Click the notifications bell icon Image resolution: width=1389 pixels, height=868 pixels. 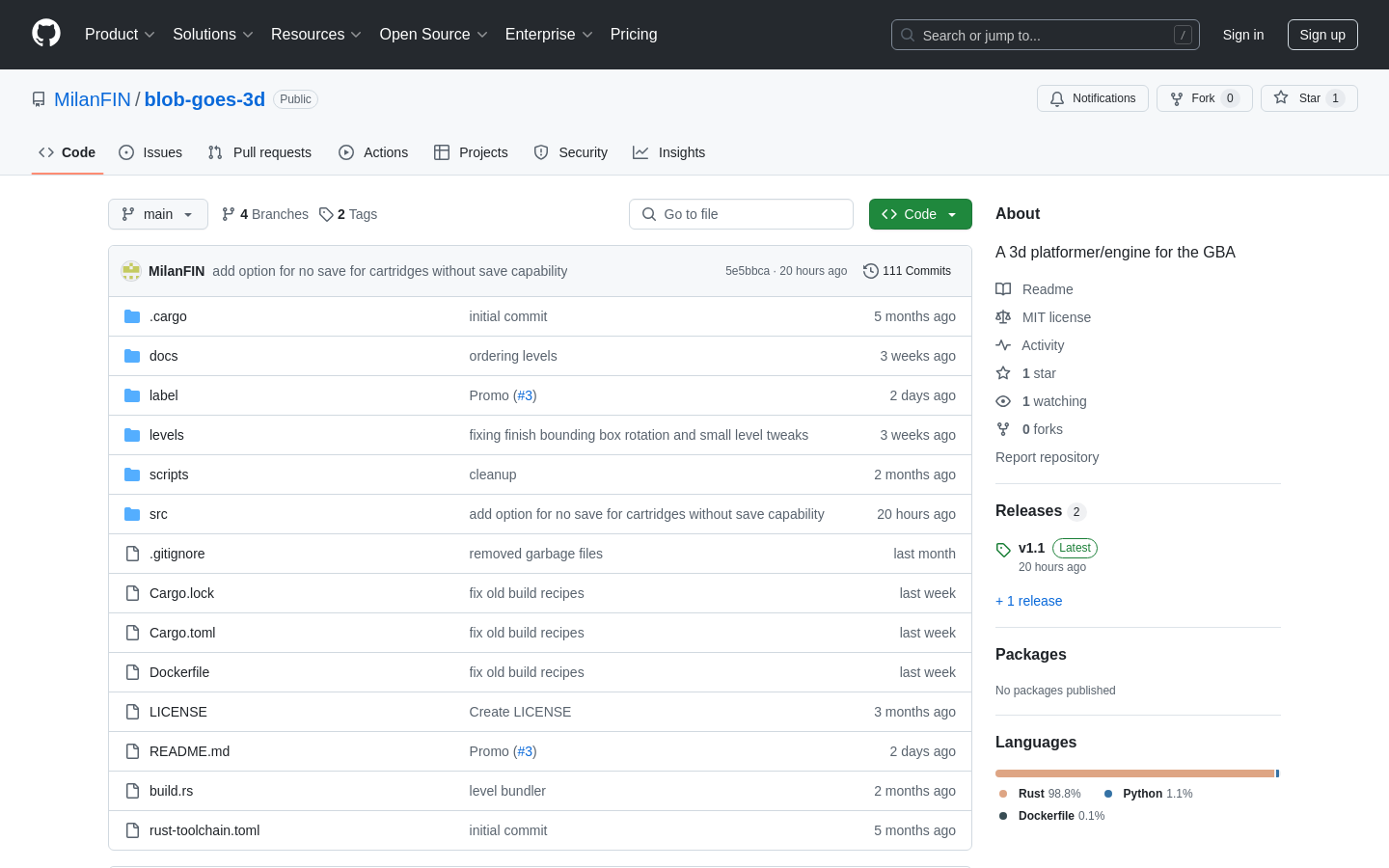pos(1057,98)
